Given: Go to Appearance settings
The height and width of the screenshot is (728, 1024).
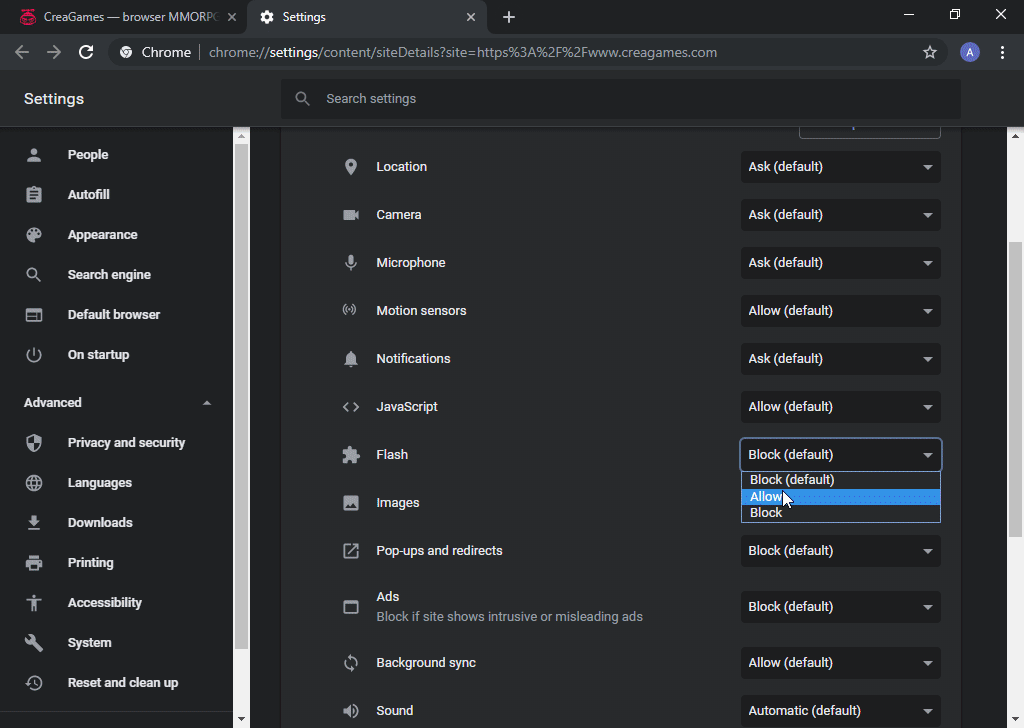Looking at the screenshot, I should 102,235.
